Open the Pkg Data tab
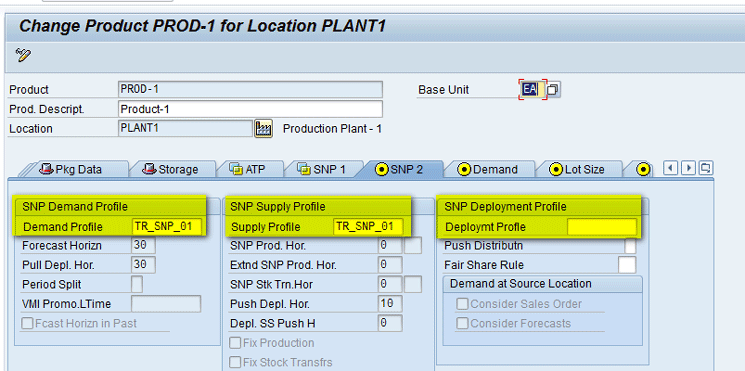Screen dimensions: 745x371 click(71, 169)
